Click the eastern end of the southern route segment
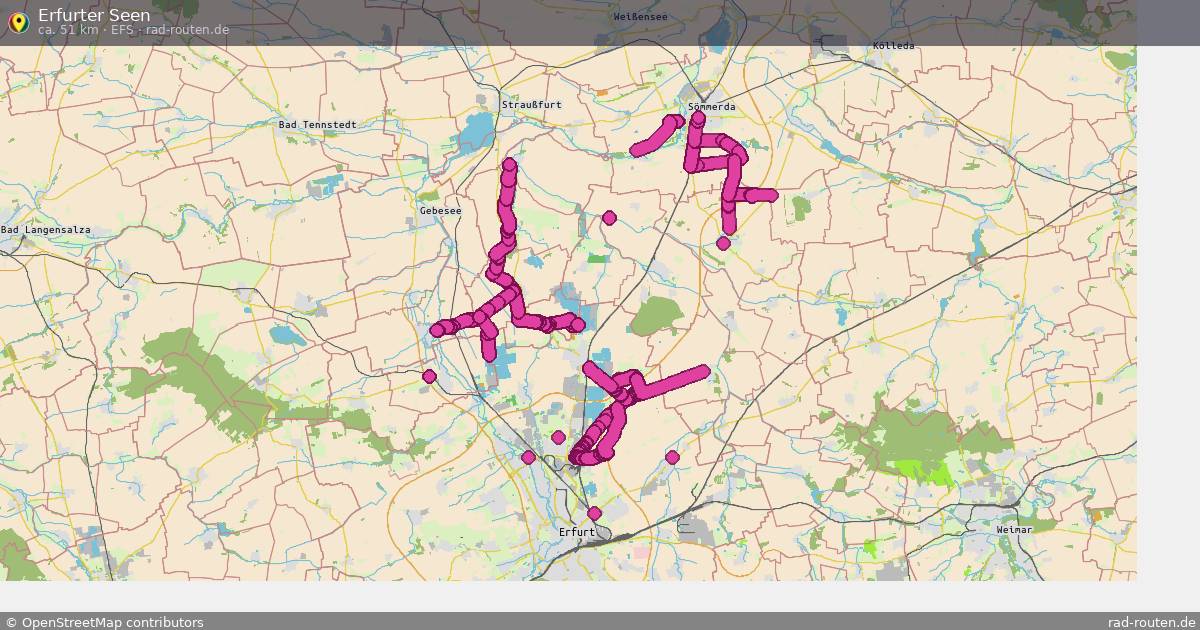 [x=703, y=372]
